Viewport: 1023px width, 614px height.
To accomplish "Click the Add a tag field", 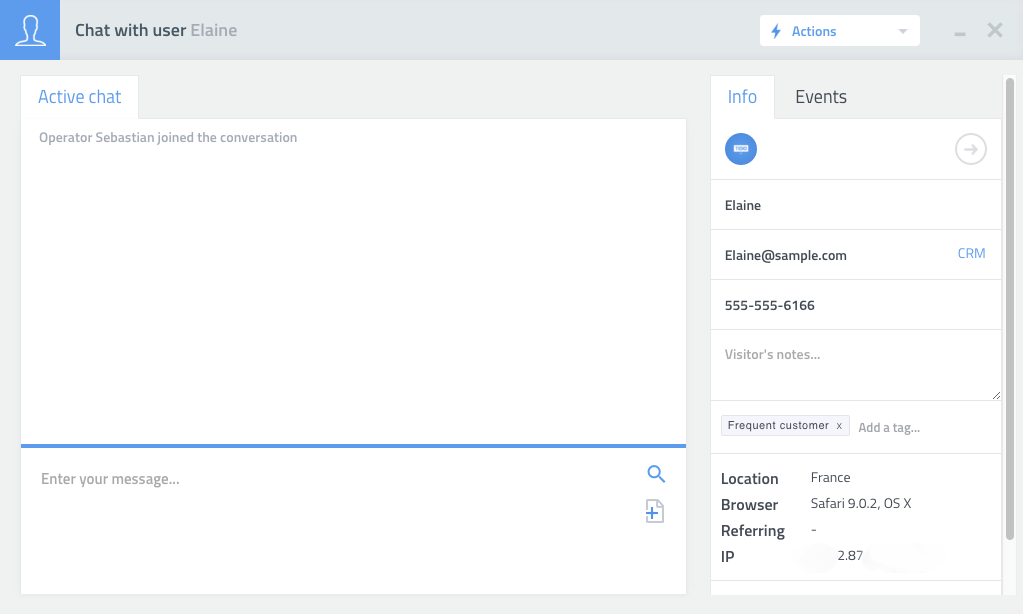I will coord(920,427).
